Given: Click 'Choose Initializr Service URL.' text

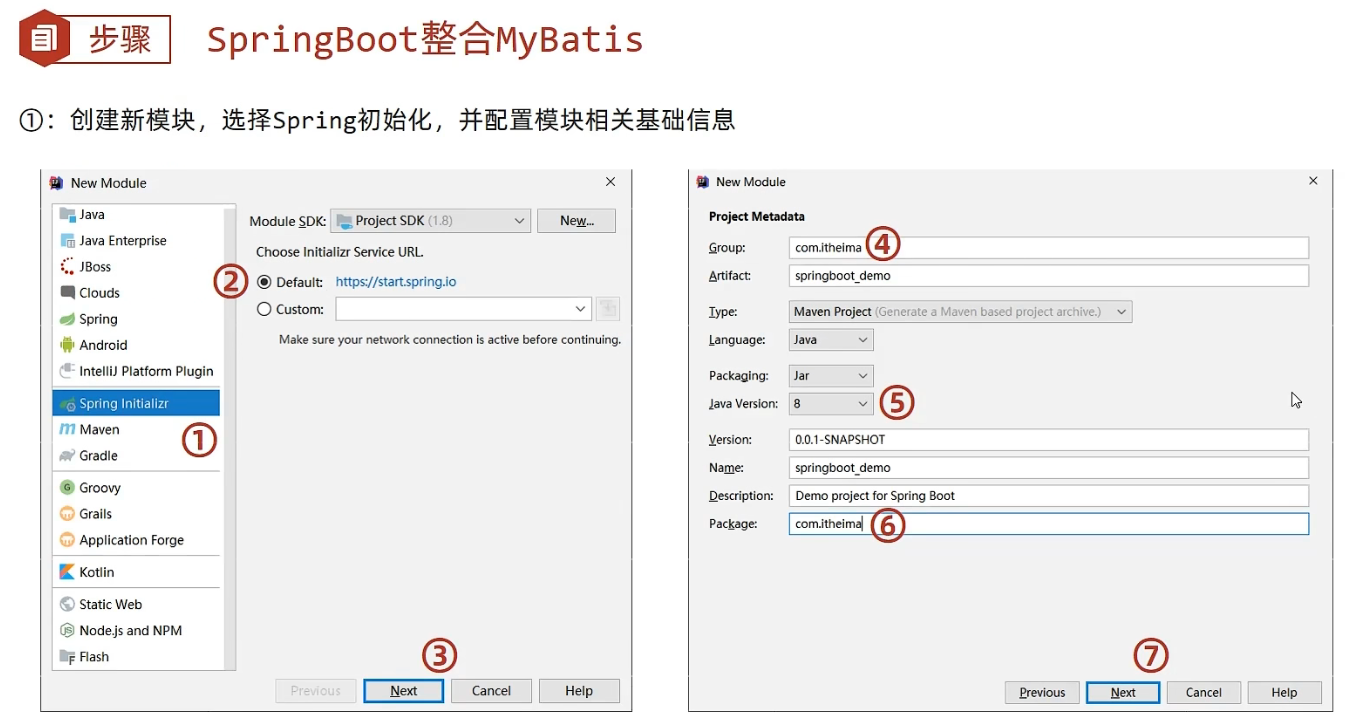Looking at the screenshot, I should tap(340, 252).
